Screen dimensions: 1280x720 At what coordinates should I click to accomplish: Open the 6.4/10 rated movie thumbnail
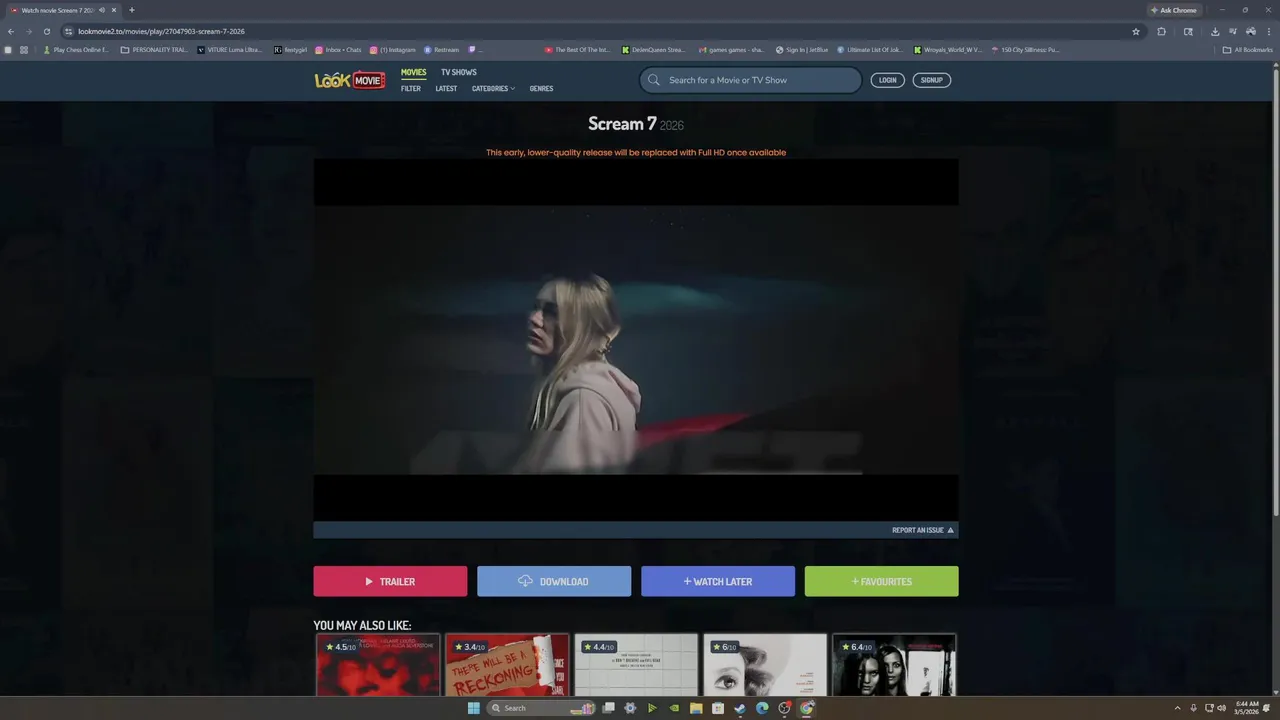894,665
